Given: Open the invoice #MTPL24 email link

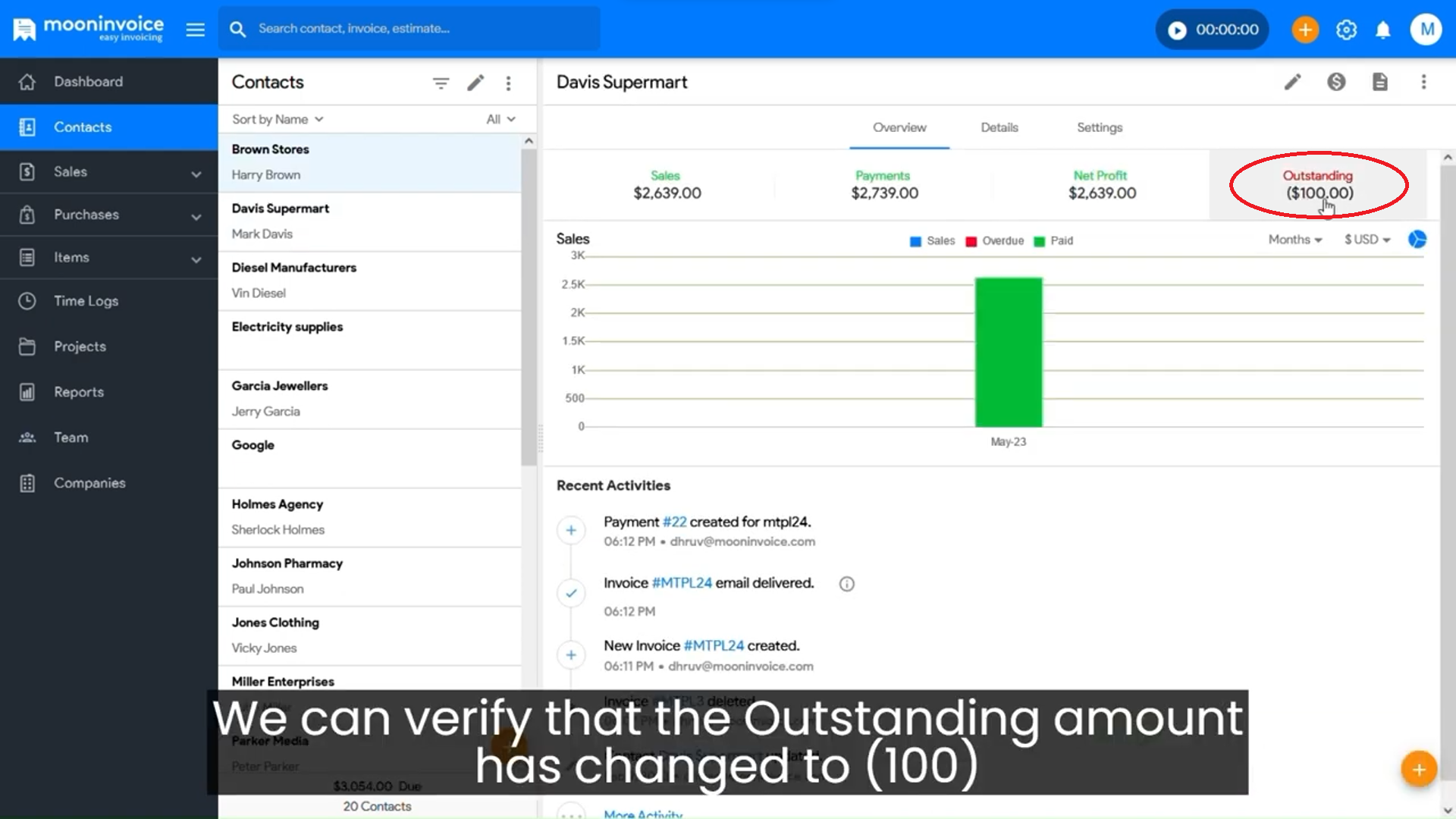Looking at the screenshot, I should pyautogui.click(x=681, y=583).
